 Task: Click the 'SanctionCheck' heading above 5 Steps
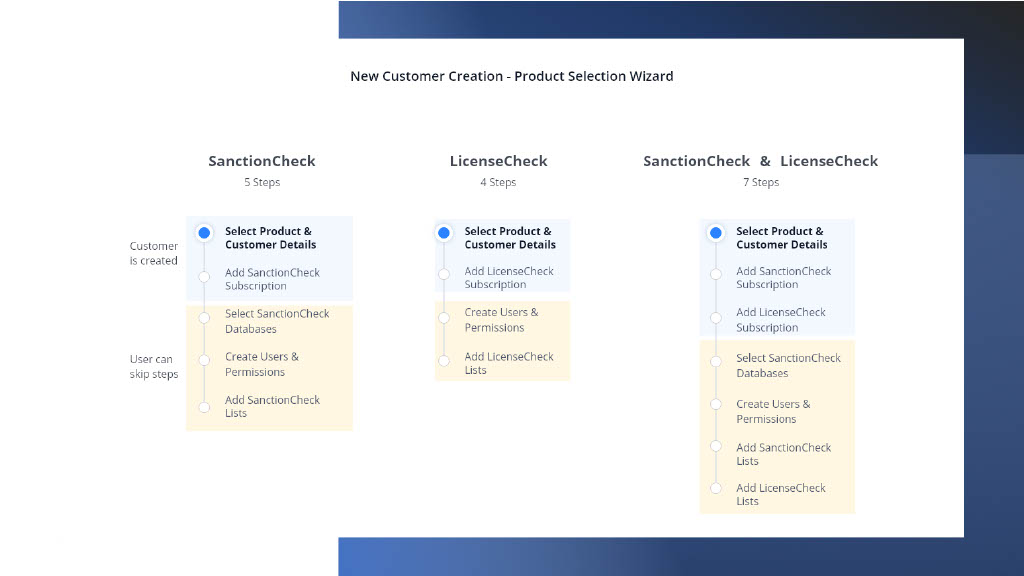[262, 161]
